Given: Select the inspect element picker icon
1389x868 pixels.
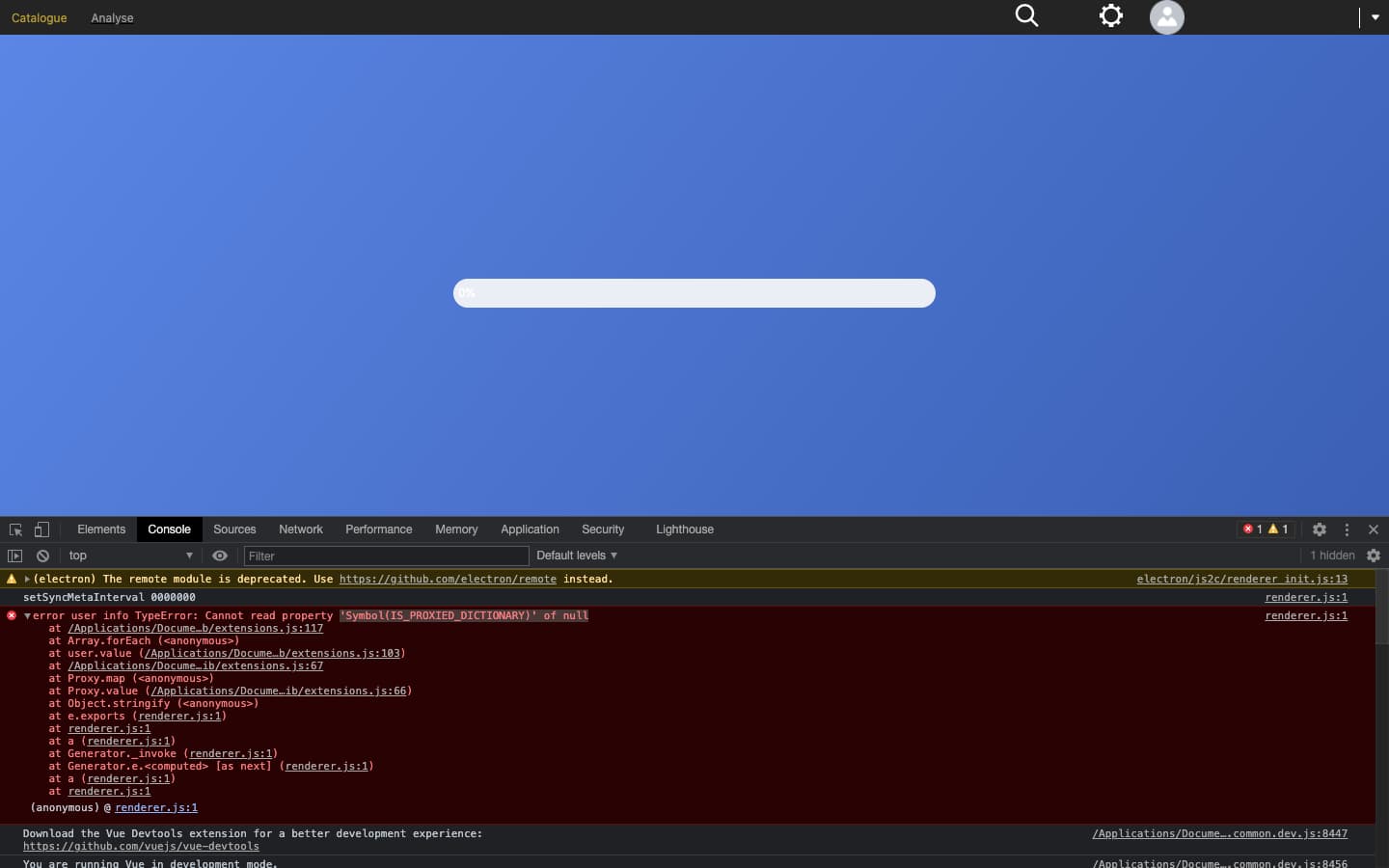Looking at the screenshot, I should [15, 529].
